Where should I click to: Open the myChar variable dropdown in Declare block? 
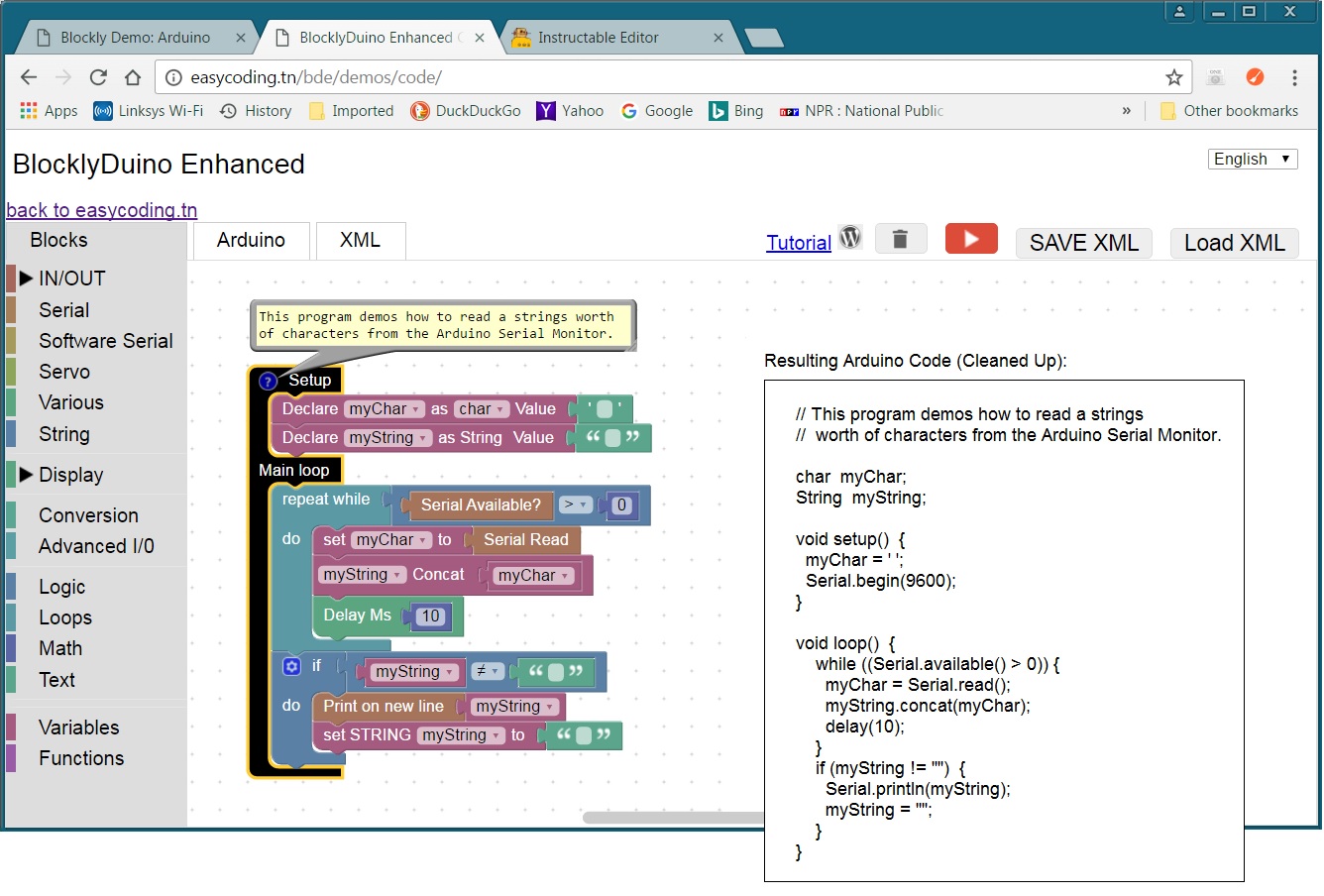(414, 408)
